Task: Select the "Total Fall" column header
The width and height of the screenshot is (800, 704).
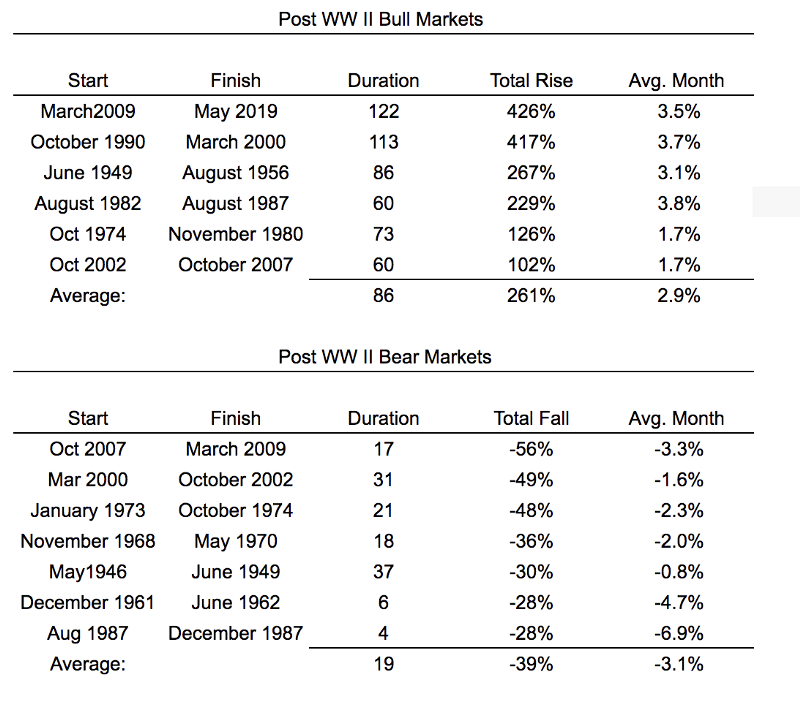Action: (x=531, y=418)
